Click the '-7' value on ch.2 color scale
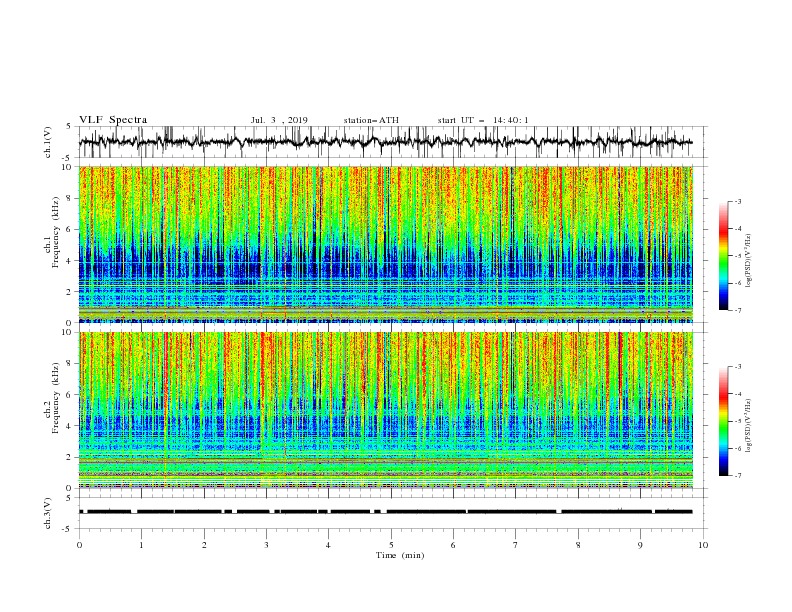The image size is (792, 612). [x=737, y=475]
